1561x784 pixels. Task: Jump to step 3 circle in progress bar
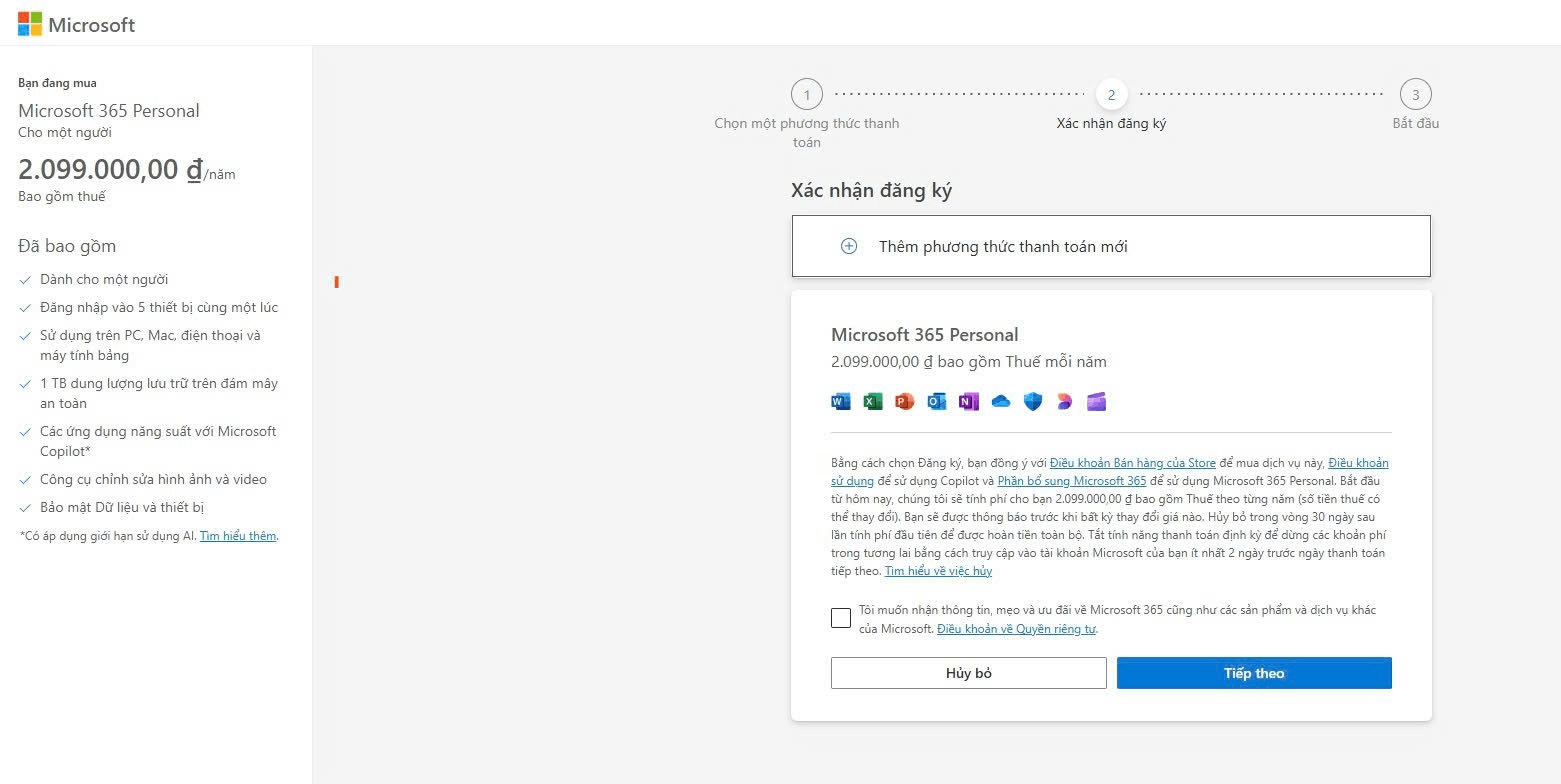click(x=1415, y=95)
